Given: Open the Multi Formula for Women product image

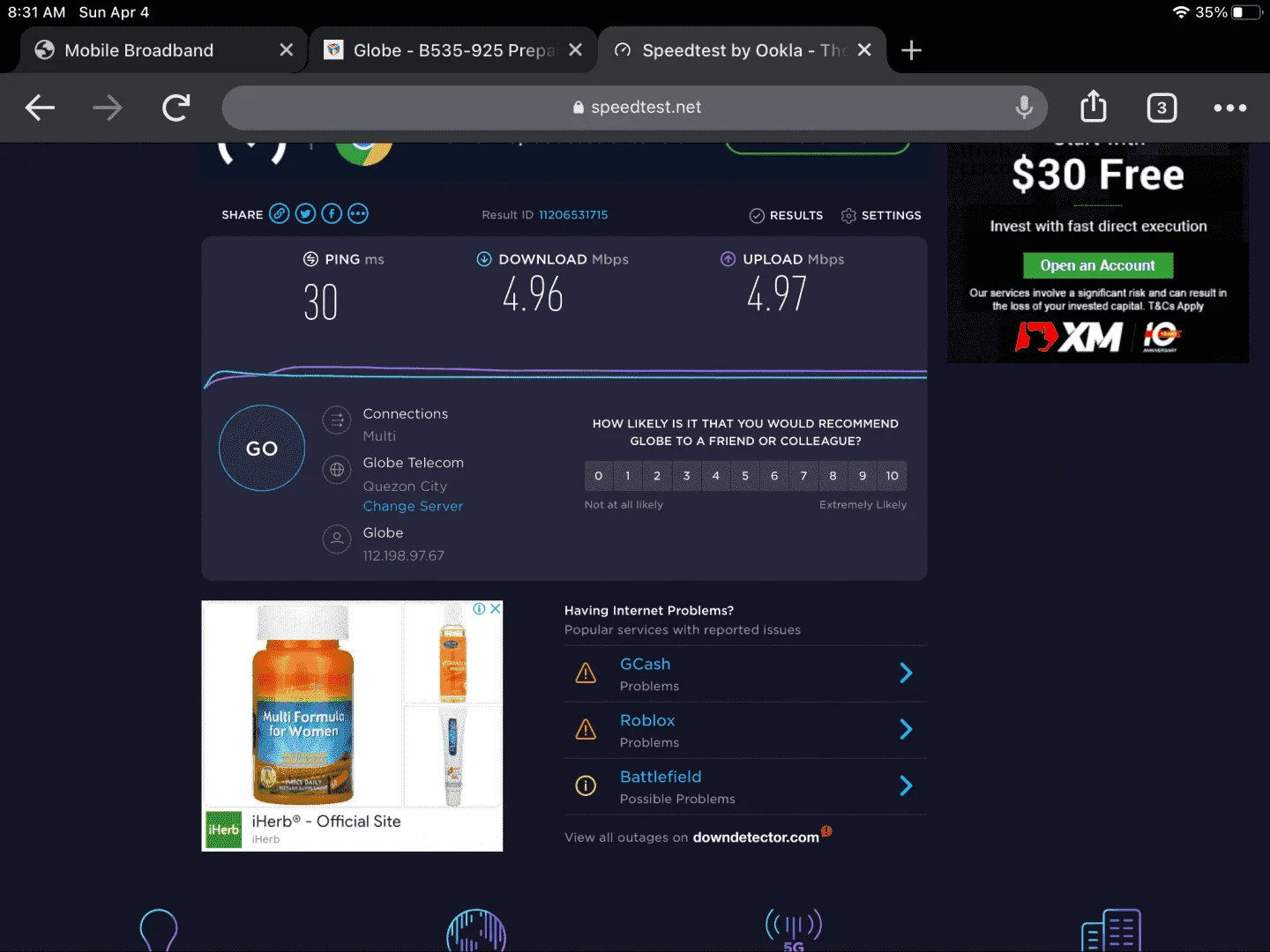Looking at the screenshot, I should pos(303,705).
